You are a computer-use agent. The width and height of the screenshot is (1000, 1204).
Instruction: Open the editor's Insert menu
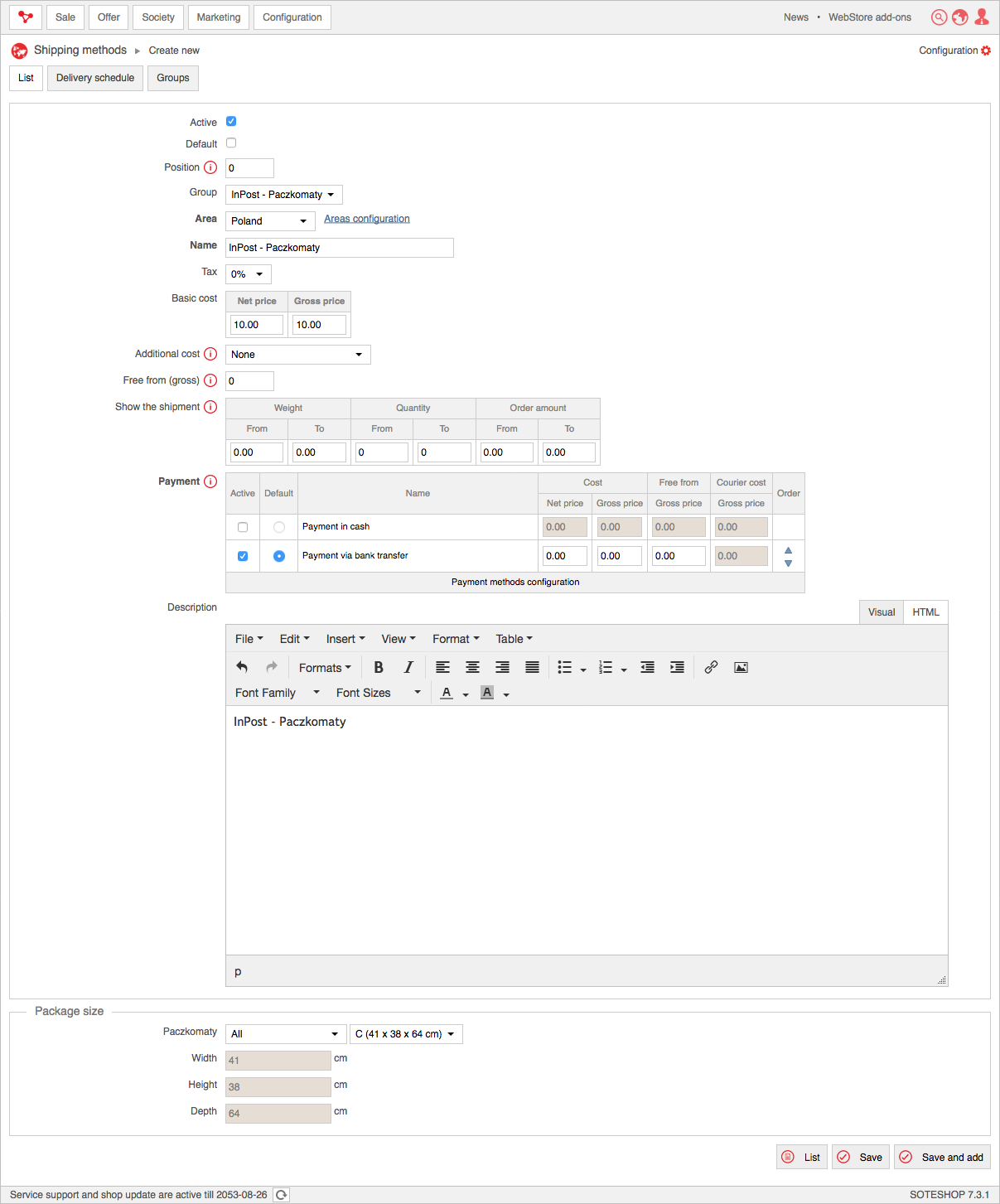click(345, 639)
